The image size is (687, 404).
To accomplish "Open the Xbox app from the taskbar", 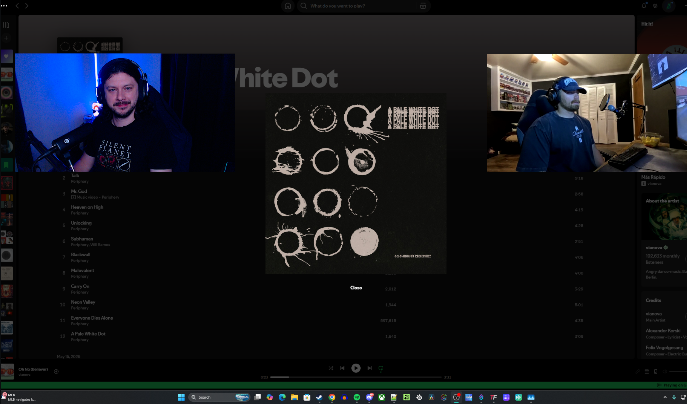I will 382,397.
